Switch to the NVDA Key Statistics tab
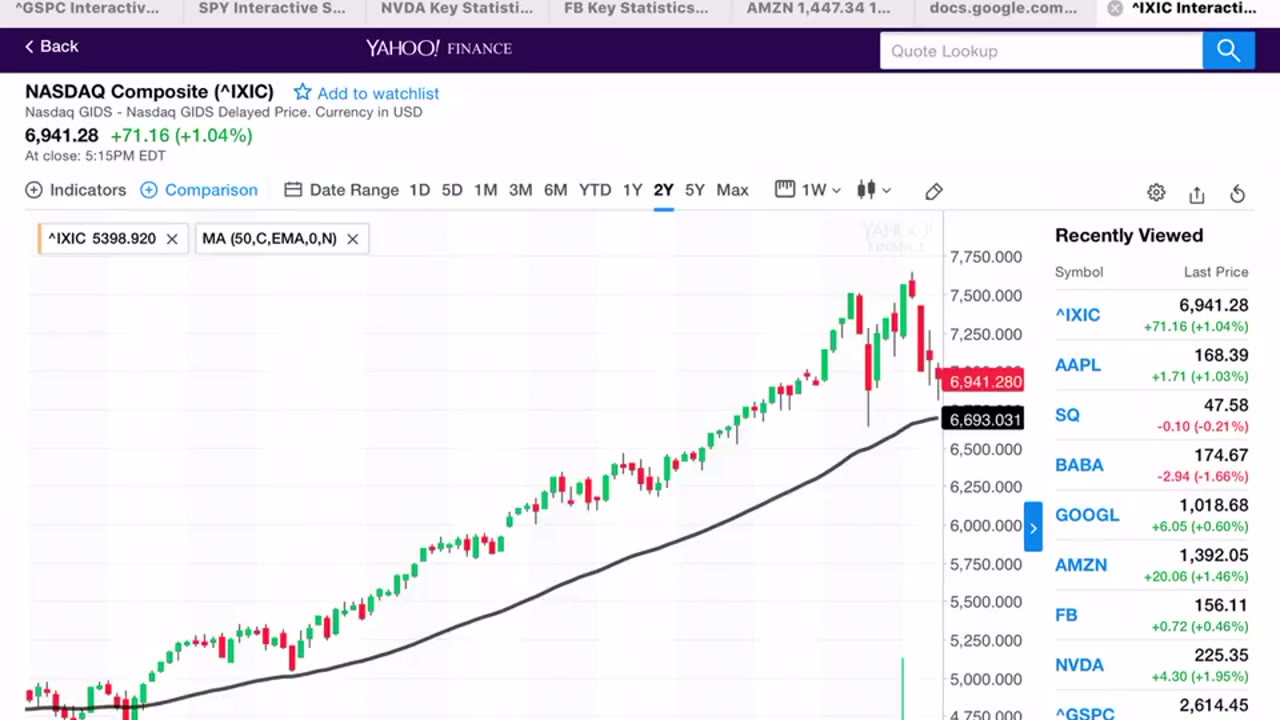This screenshot has height=720, width=1280. (457, 8)
